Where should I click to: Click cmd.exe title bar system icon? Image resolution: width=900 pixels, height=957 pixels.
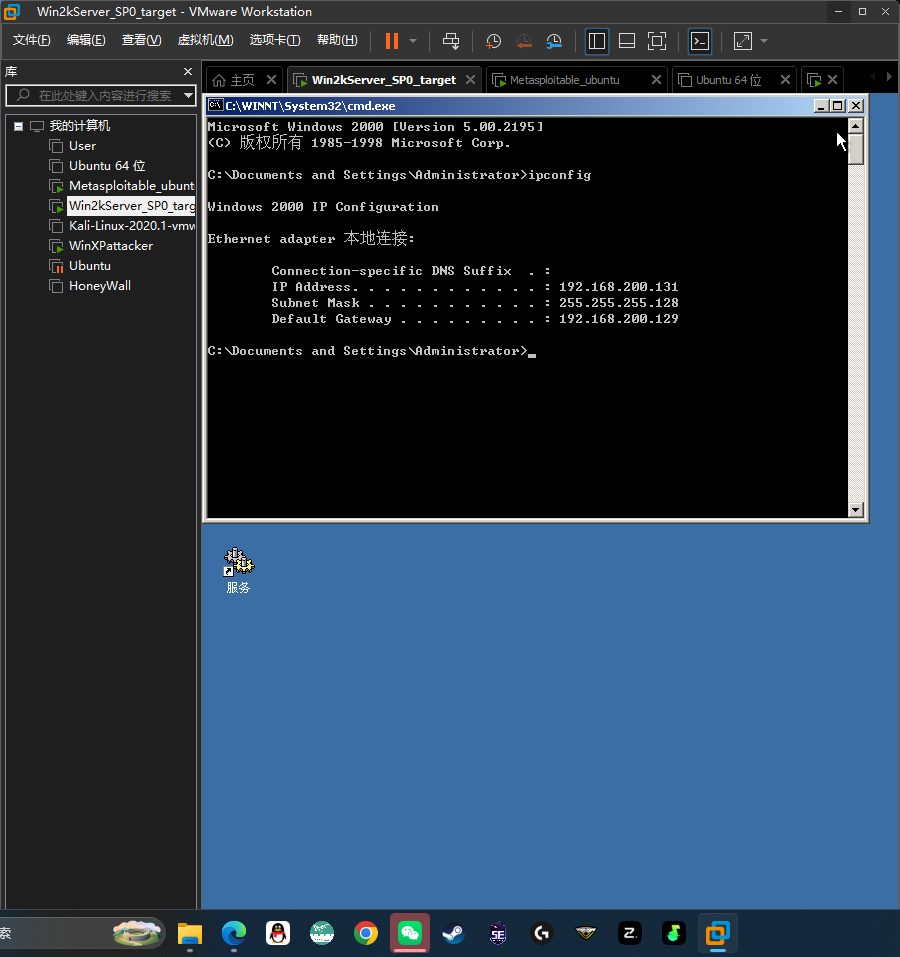(215, 106)
